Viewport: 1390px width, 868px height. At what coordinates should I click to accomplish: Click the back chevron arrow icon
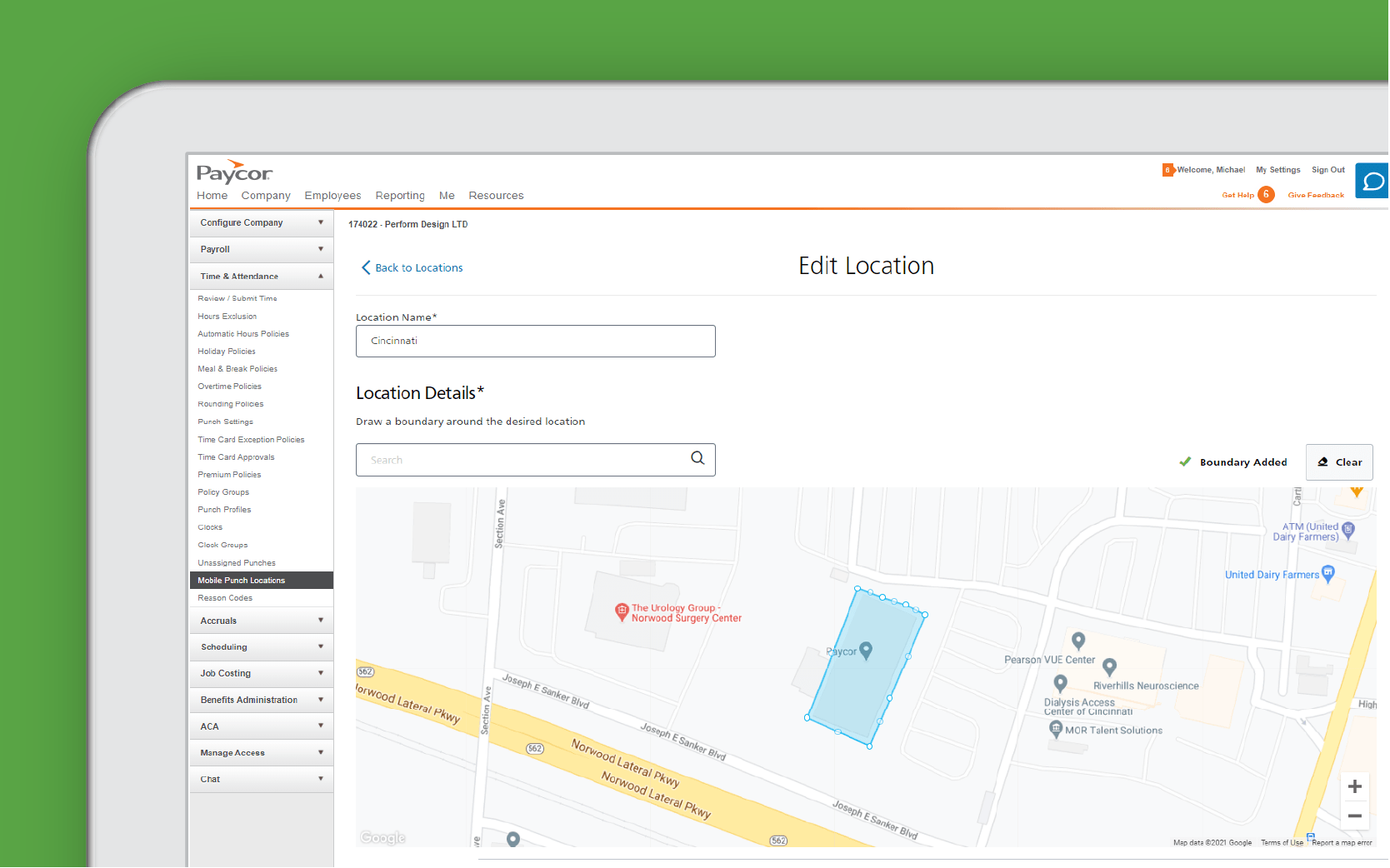[x=366, y=267]
